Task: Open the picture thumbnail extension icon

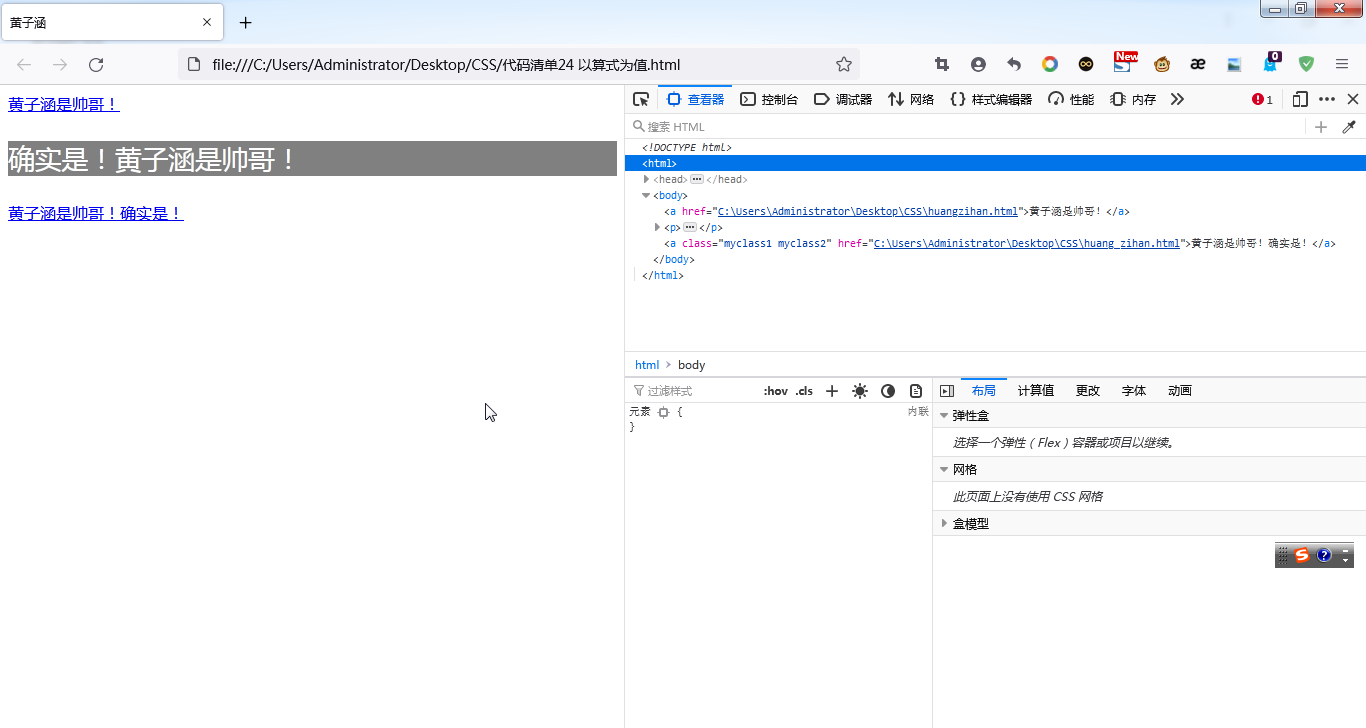Action: [1234, 64]
